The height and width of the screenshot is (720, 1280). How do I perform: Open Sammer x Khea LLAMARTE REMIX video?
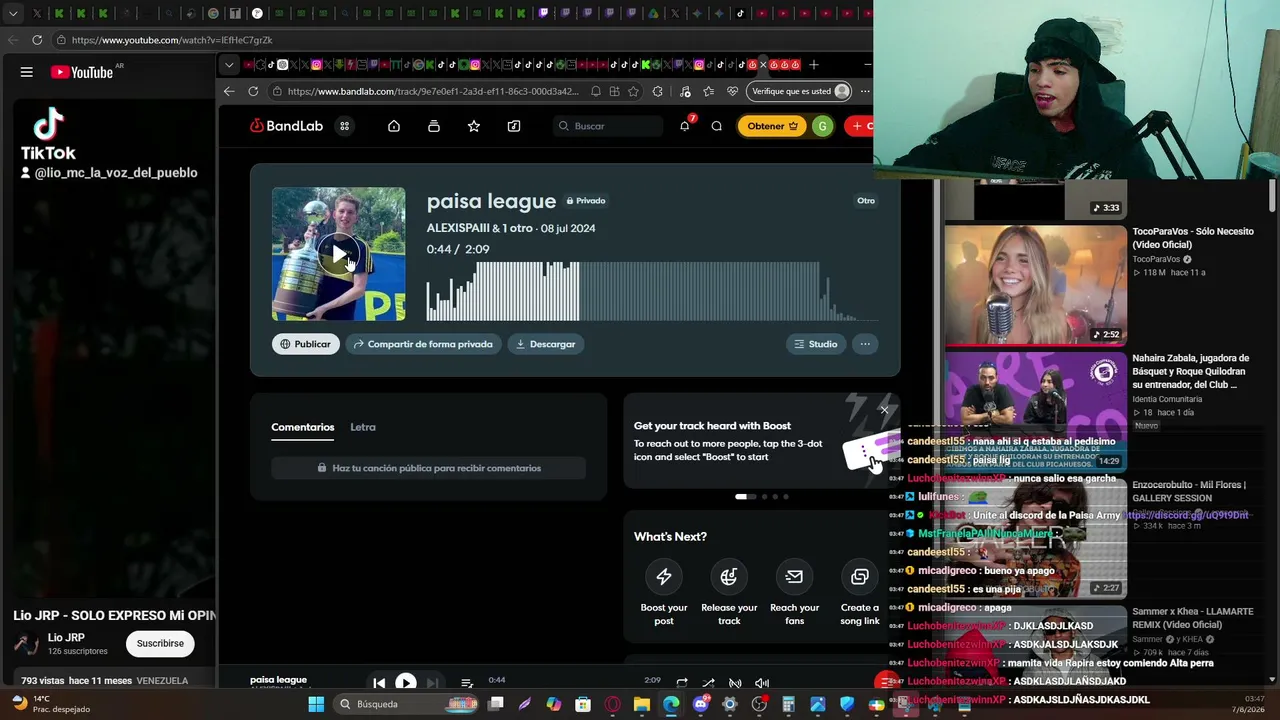(1193, 618)
